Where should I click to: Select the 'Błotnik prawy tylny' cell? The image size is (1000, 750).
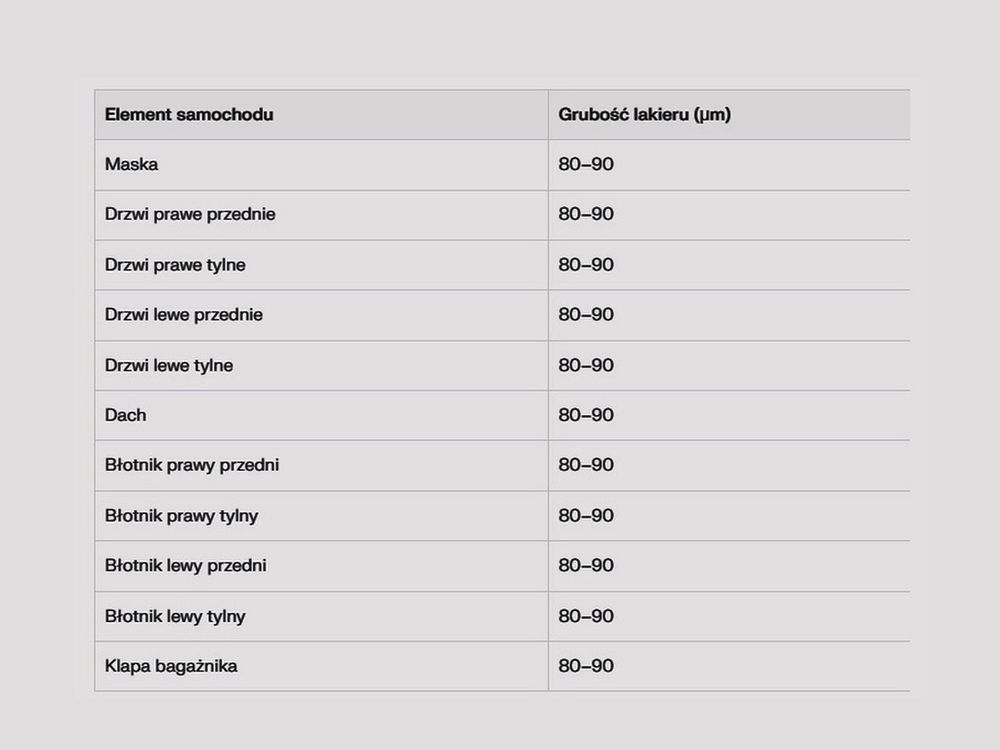(321, 515)
